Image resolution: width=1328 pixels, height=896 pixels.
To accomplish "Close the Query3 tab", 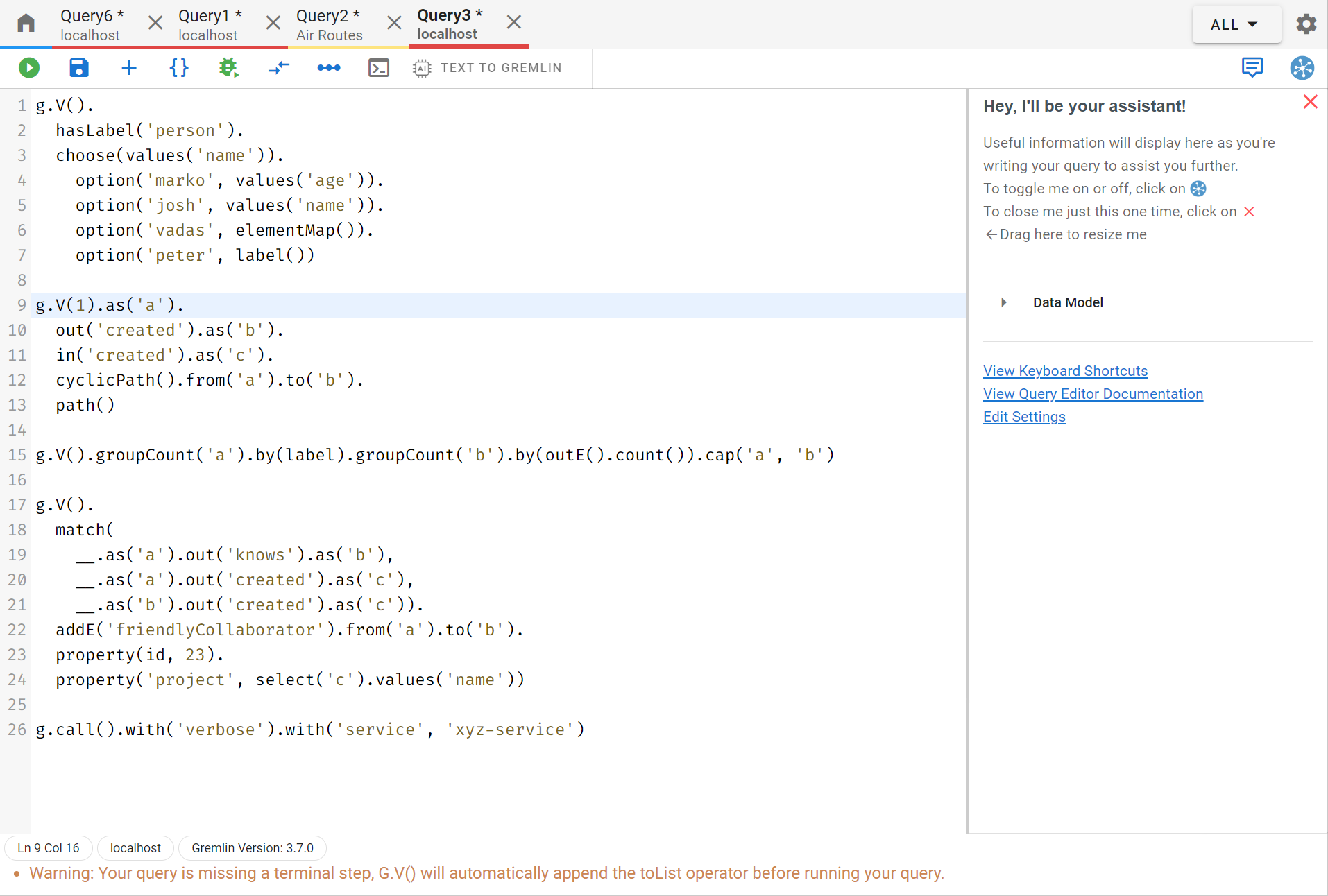I will pyautogui.click(x=514, y=22).
